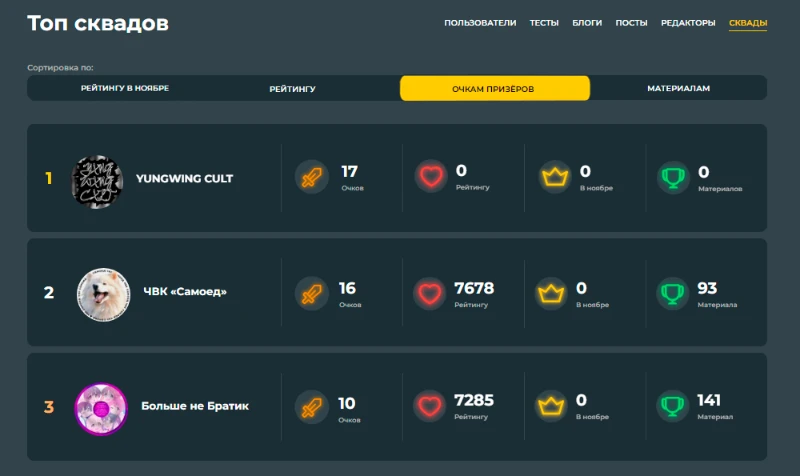Viewport: 800px width, 476px height.
Task: Click the trophy icon in YUNGWING CULT row
Action: tap(673, 178)
